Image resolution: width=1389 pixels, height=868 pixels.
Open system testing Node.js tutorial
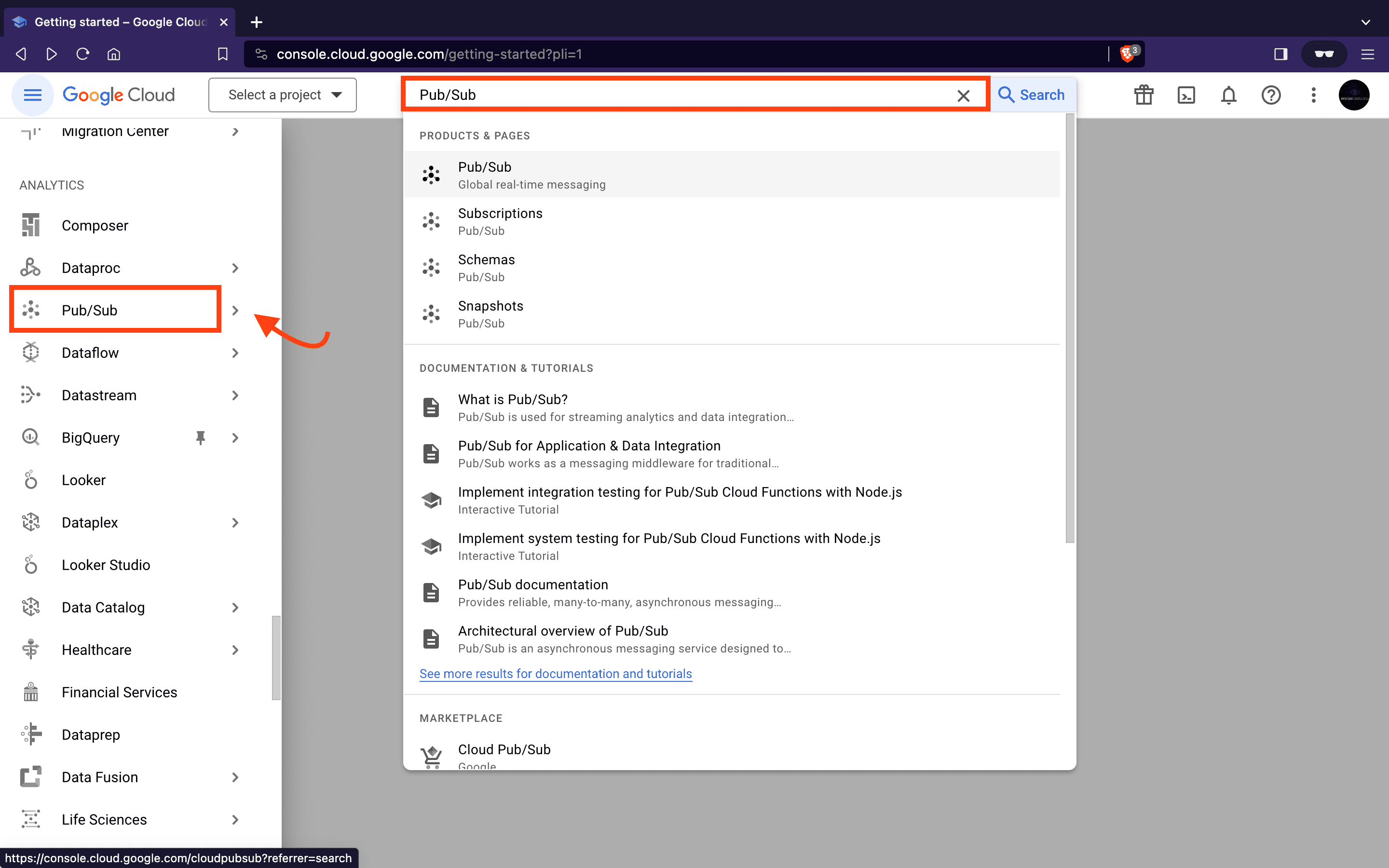[x=731, y=546]
